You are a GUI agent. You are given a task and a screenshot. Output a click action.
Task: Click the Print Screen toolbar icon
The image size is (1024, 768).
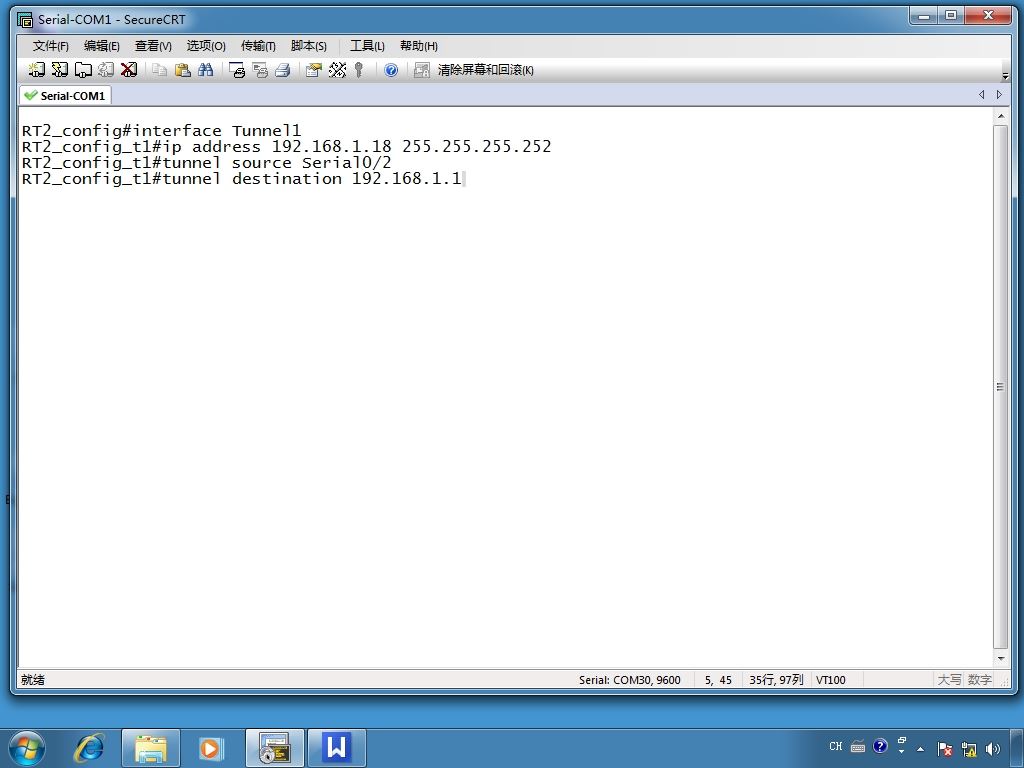coord(237,70)
